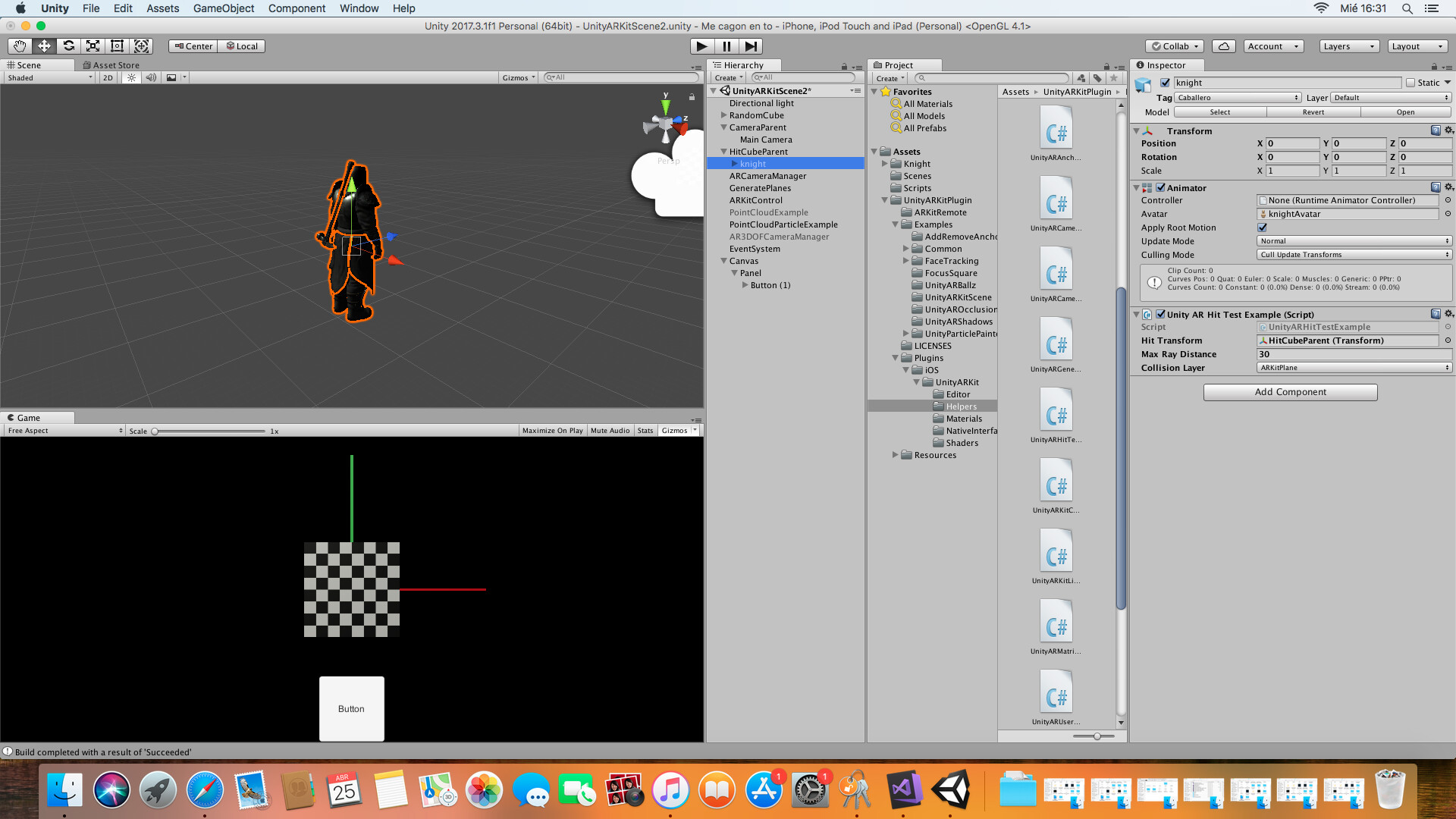
Task: Select the Rotate tool
Action: [68, 46]
